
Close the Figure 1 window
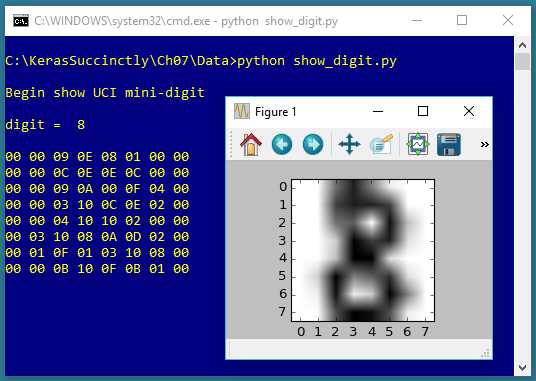point(469,111)
